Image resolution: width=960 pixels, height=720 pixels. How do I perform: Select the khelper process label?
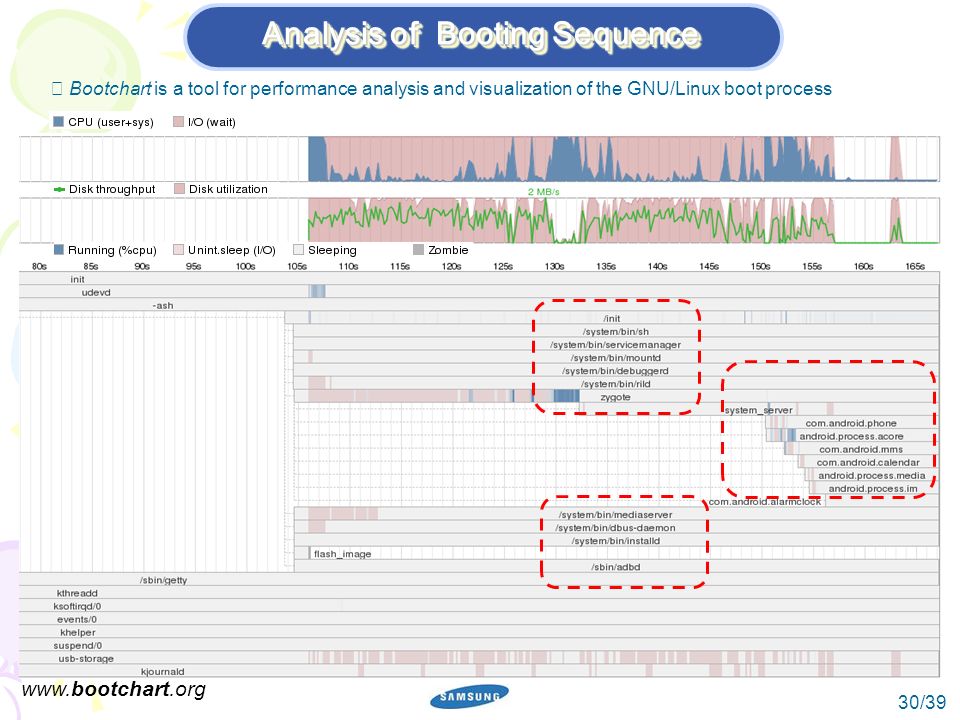click(78, 632)
